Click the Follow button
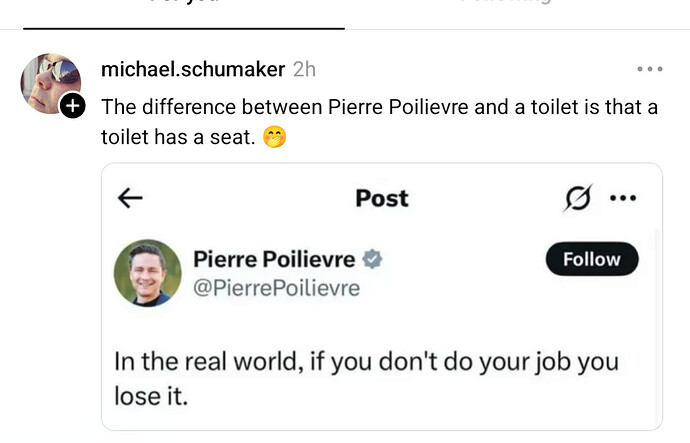Viewport: 690px width, 443px height. point(592,259)
